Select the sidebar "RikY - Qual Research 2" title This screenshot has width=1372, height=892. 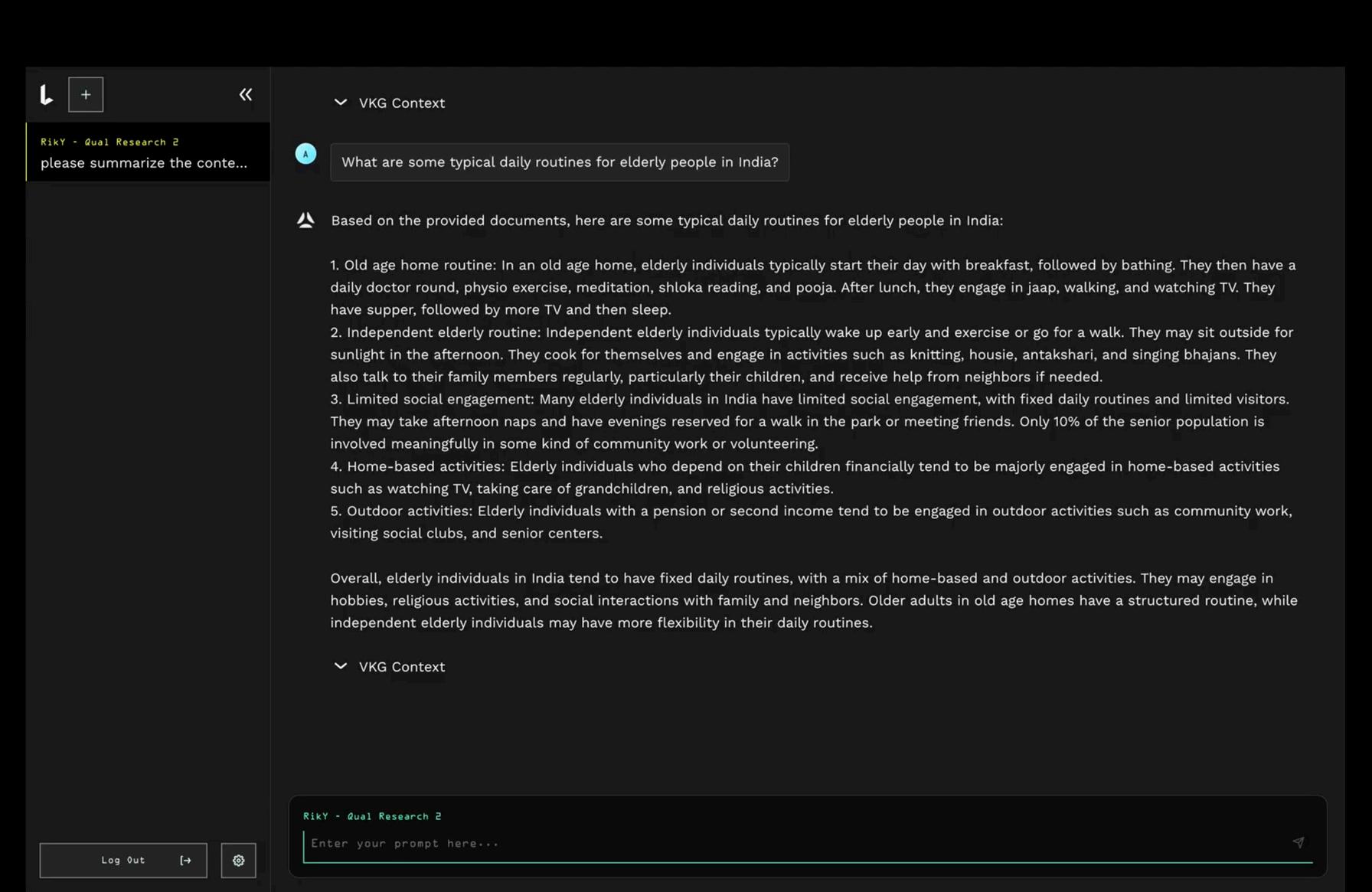point(109,142)
